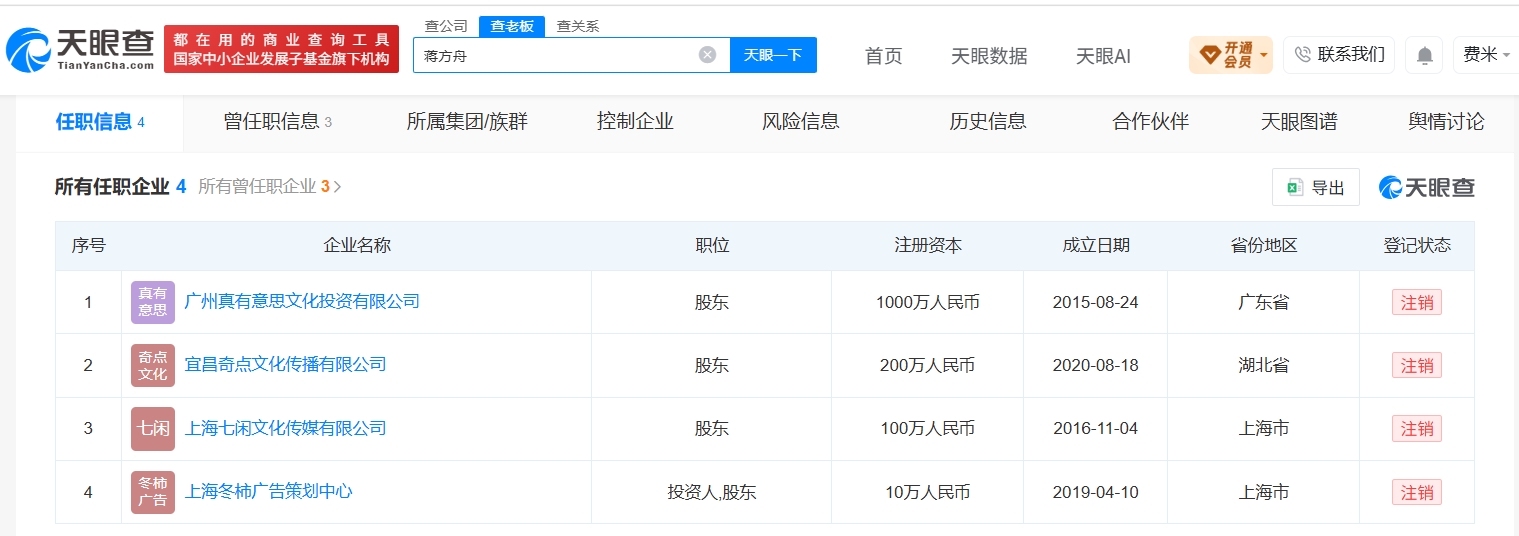This screenshot has width=1519, height=536.
Task: Select the 冬柿广告 company logo thumbnail
Action: [153, 492]
